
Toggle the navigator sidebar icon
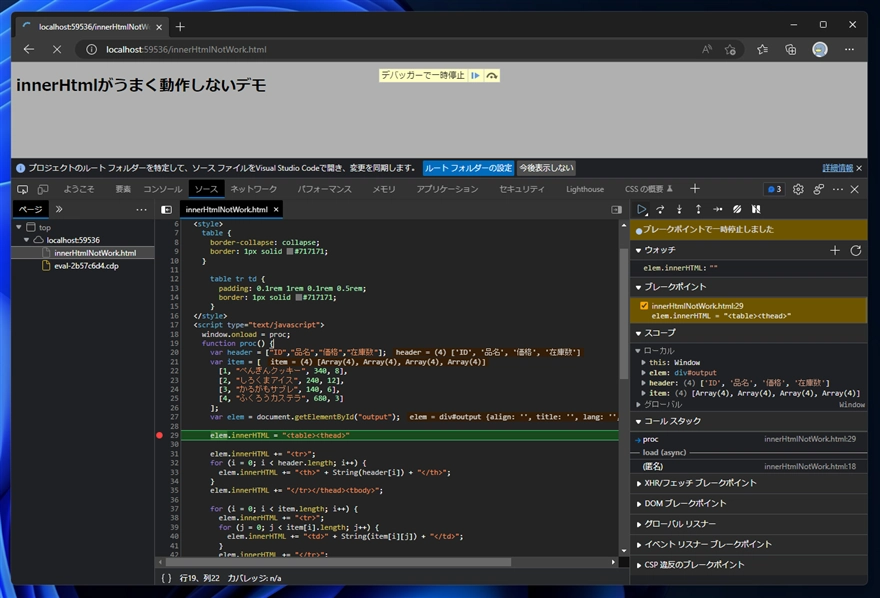click(x=166, y=209)
